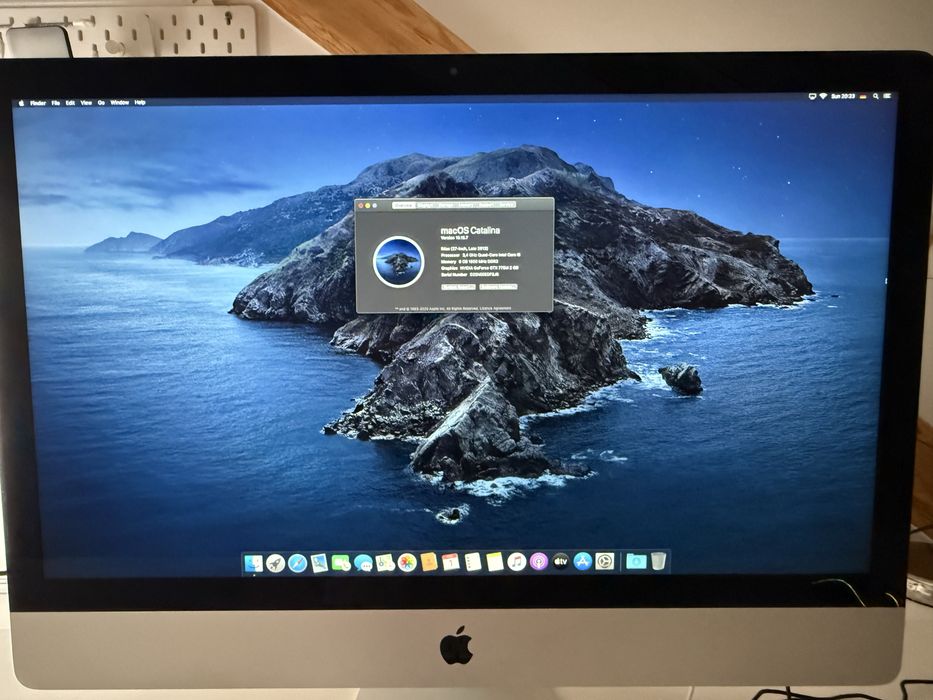Click the System Report button
The width and height of the screenshot is (933, 700).
click(x=459, y=287)
